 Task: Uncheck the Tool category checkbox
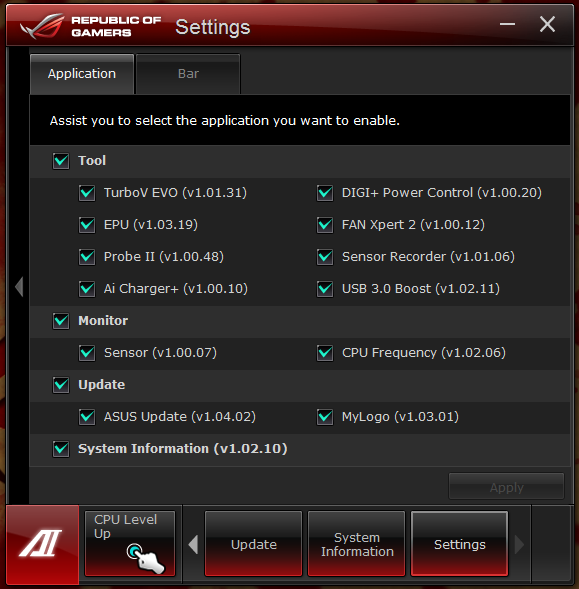(61, 161)
